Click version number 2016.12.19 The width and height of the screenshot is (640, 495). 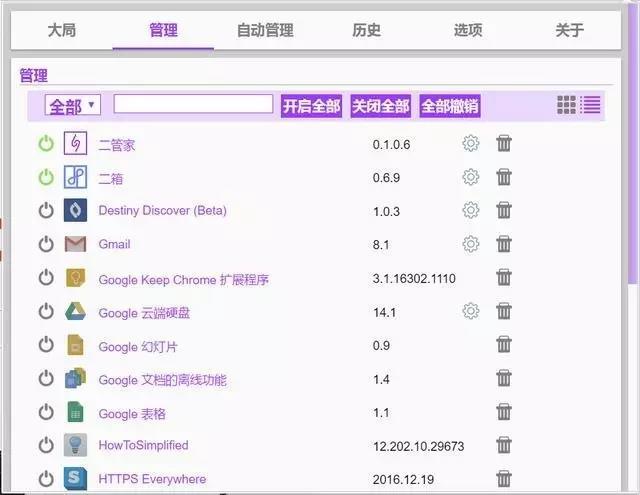(x=403, y=479)
